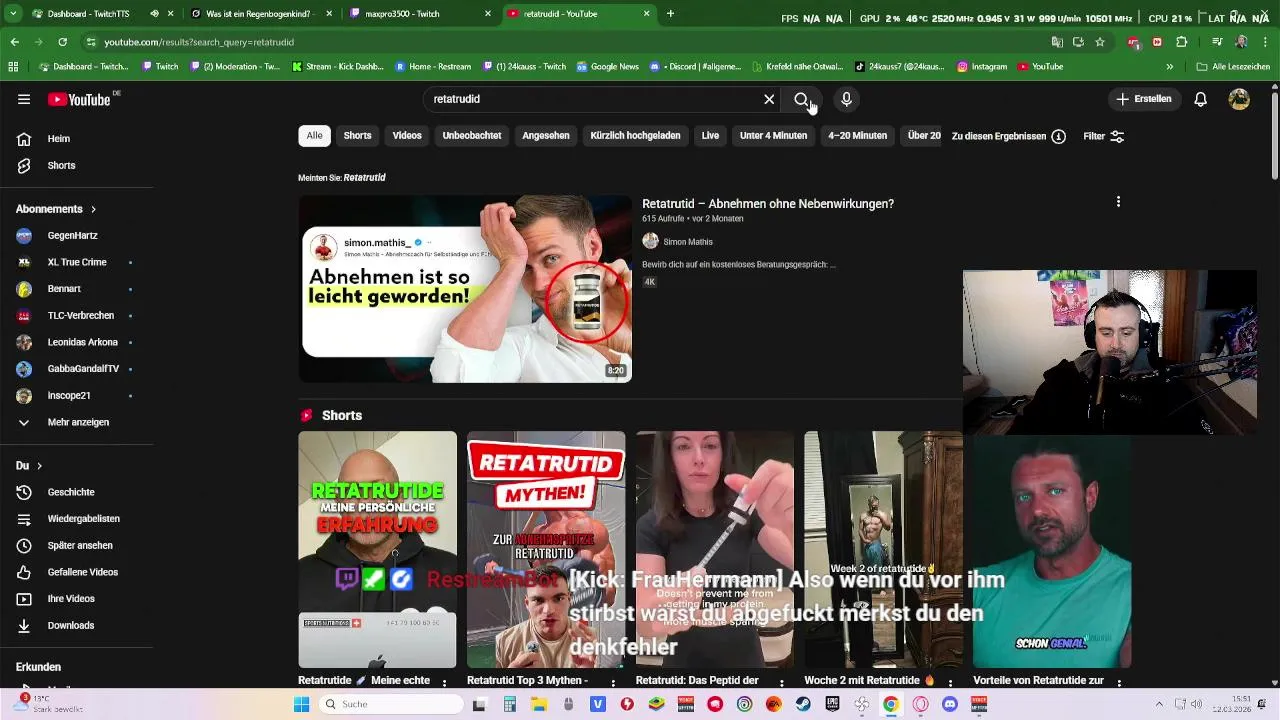This screenshot has width=1280, height=720.
Task: Open Abnehmen ist so leicht geworden thumbnail
Action: click(465, 289)
